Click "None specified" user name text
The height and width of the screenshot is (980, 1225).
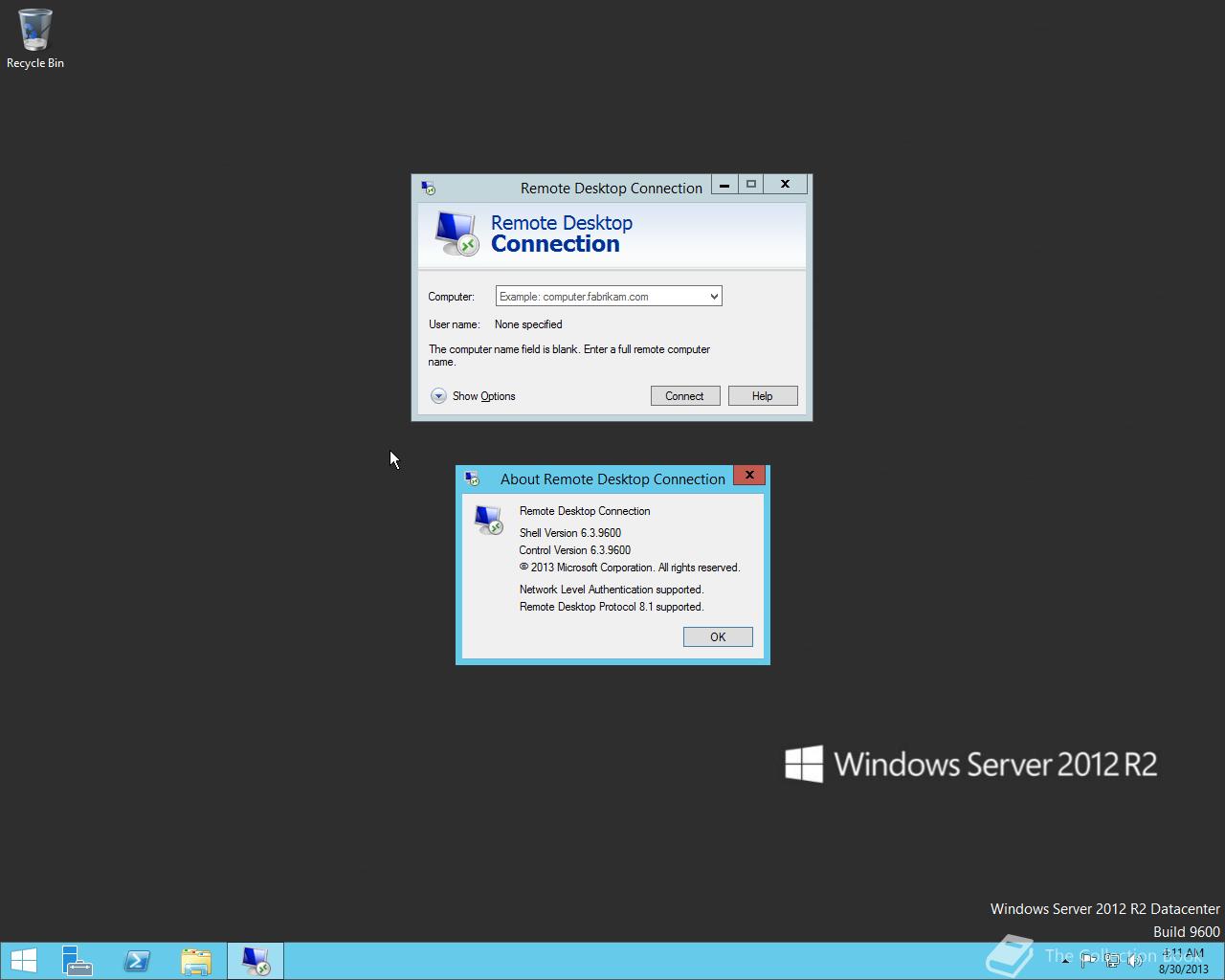tap(528, 324)
